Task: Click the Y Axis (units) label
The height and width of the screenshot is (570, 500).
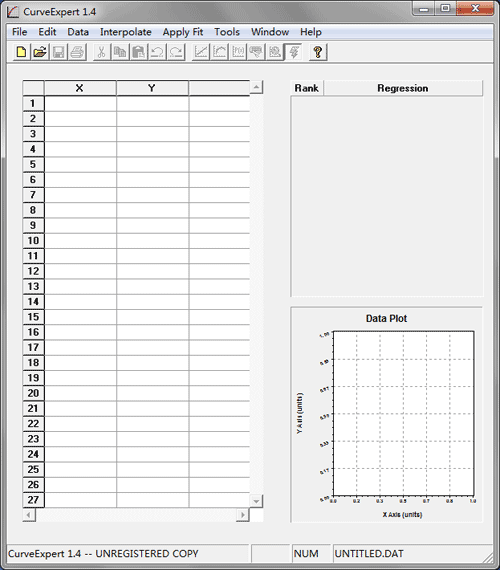Action: [299, 413]
